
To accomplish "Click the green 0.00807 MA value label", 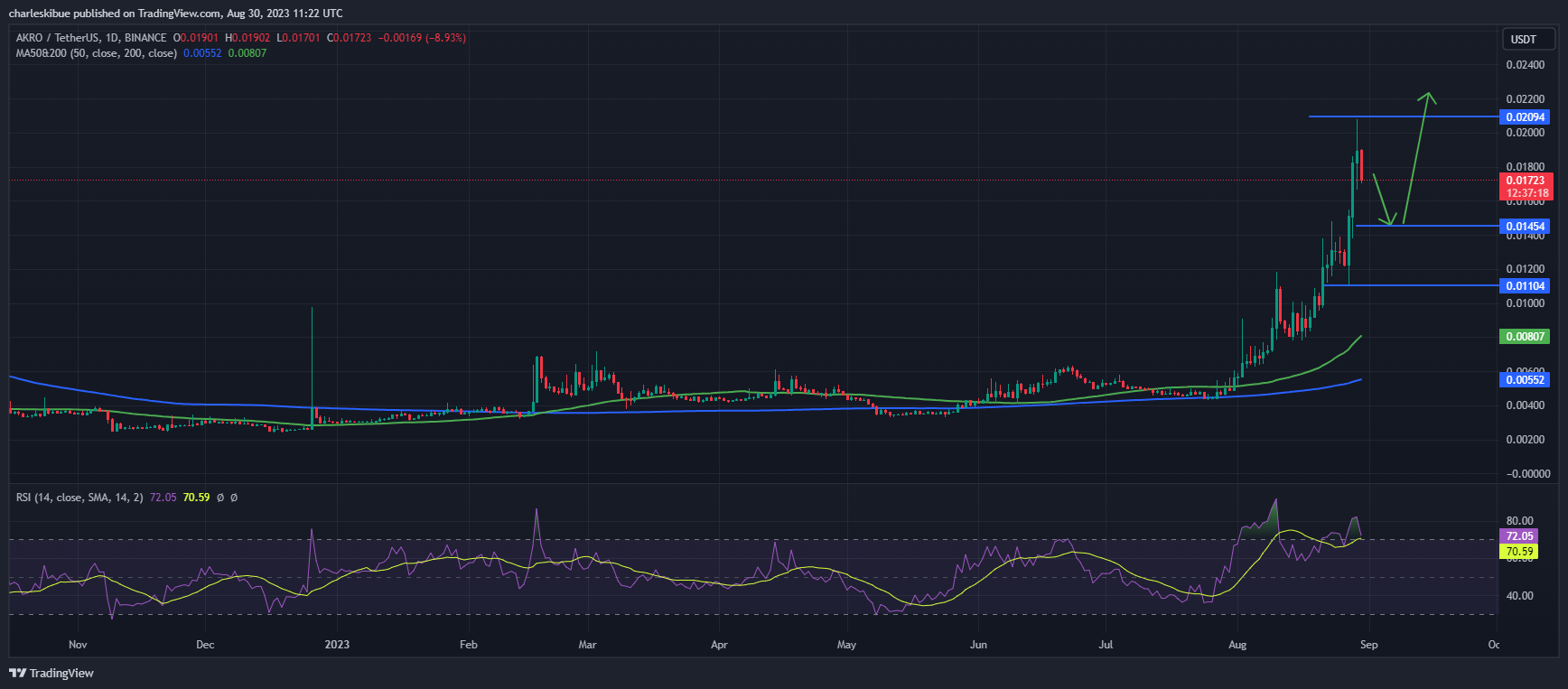I will [x=1525, y=337].
